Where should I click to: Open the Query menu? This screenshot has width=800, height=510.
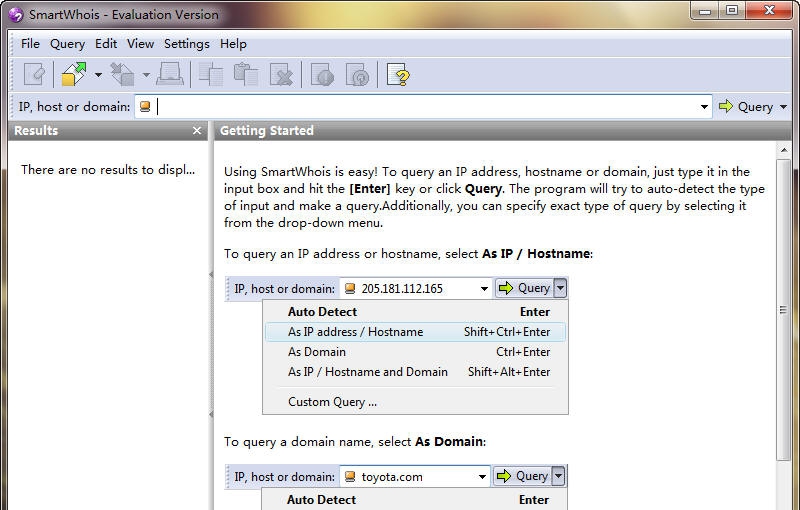click(x=67, y=44)
